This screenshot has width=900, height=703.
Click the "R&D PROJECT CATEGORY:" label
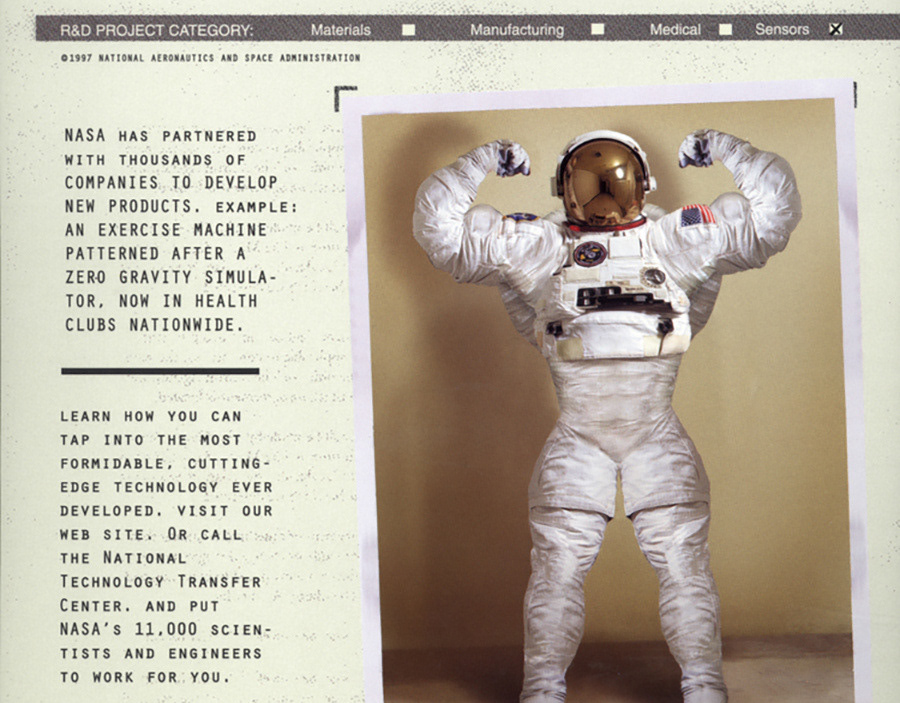click(x=157, y=30)
